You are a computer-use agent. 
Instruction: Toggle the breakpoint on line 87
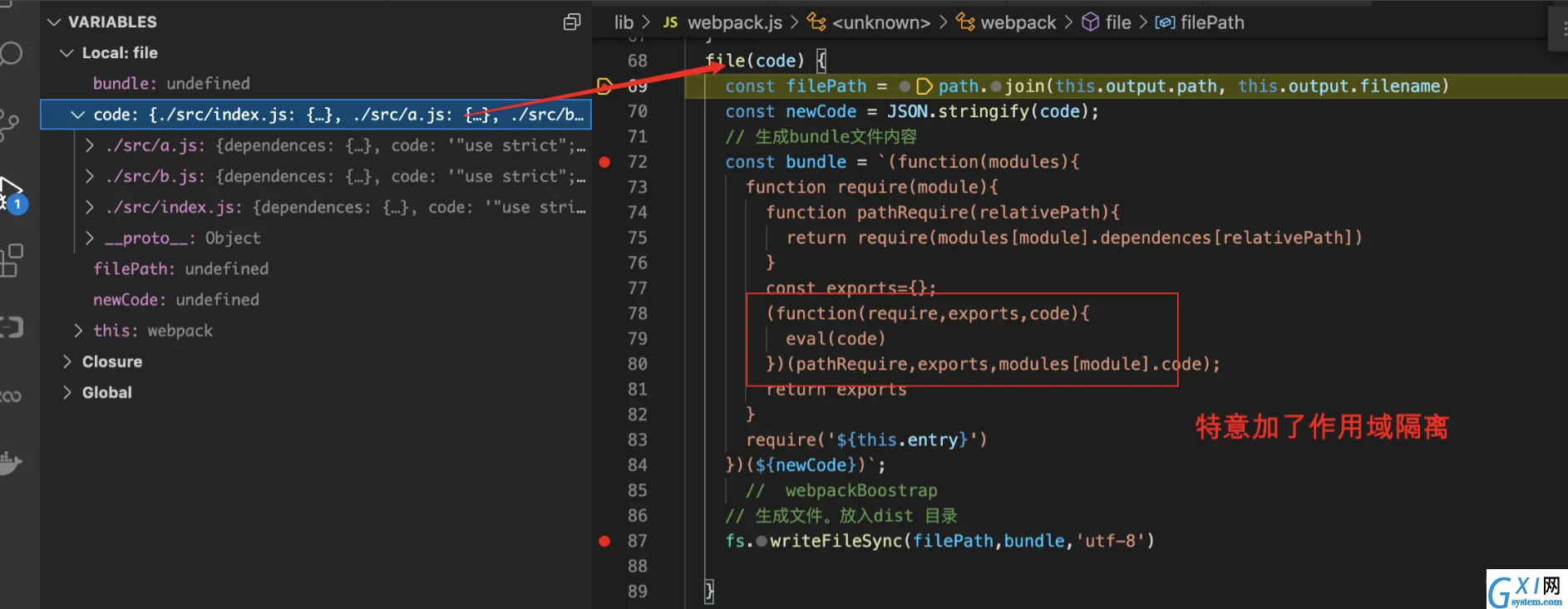tap(604, 541)
